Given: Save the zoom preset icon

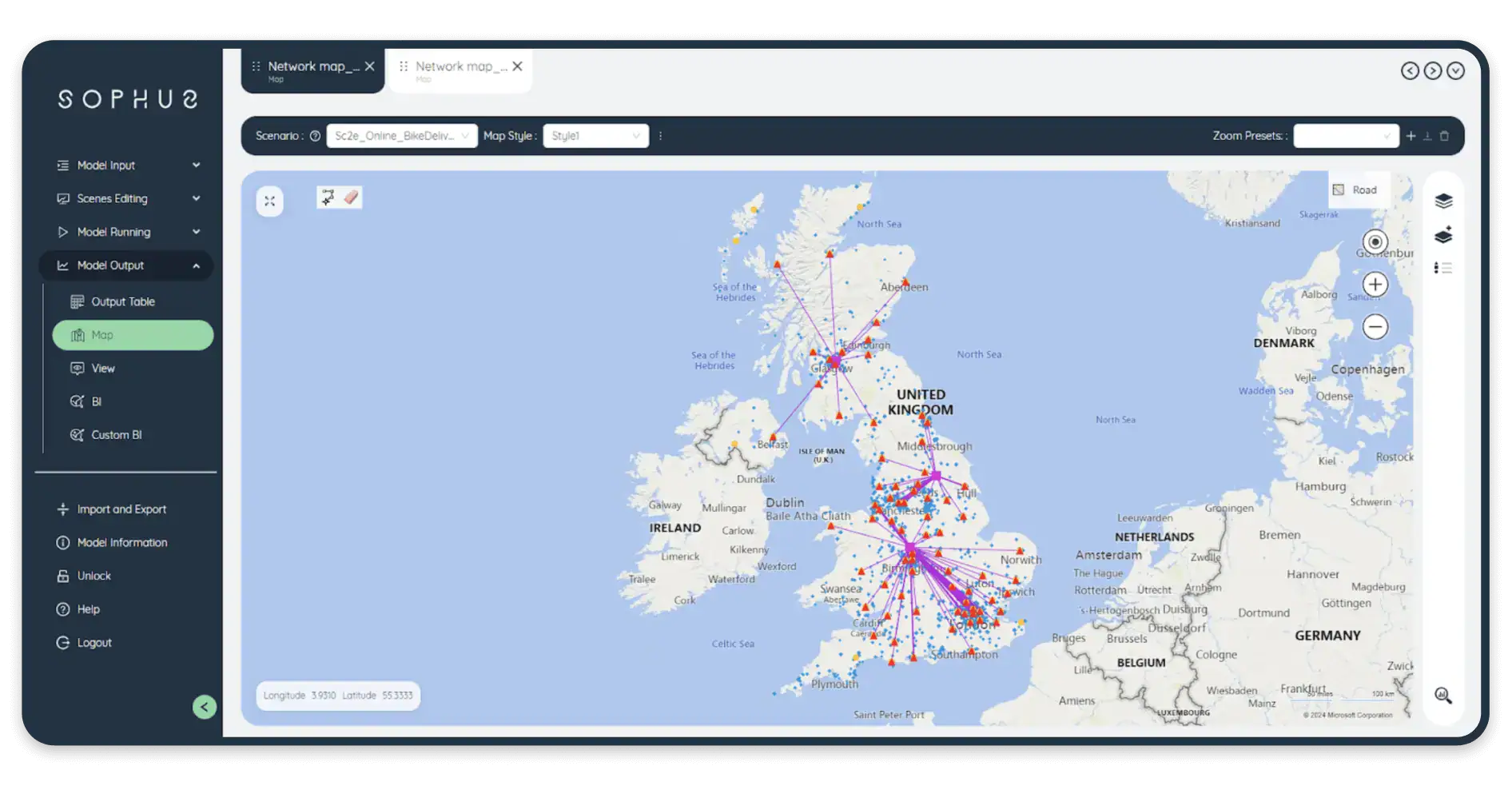Looking at the screenshot, I should (1427, 136).
